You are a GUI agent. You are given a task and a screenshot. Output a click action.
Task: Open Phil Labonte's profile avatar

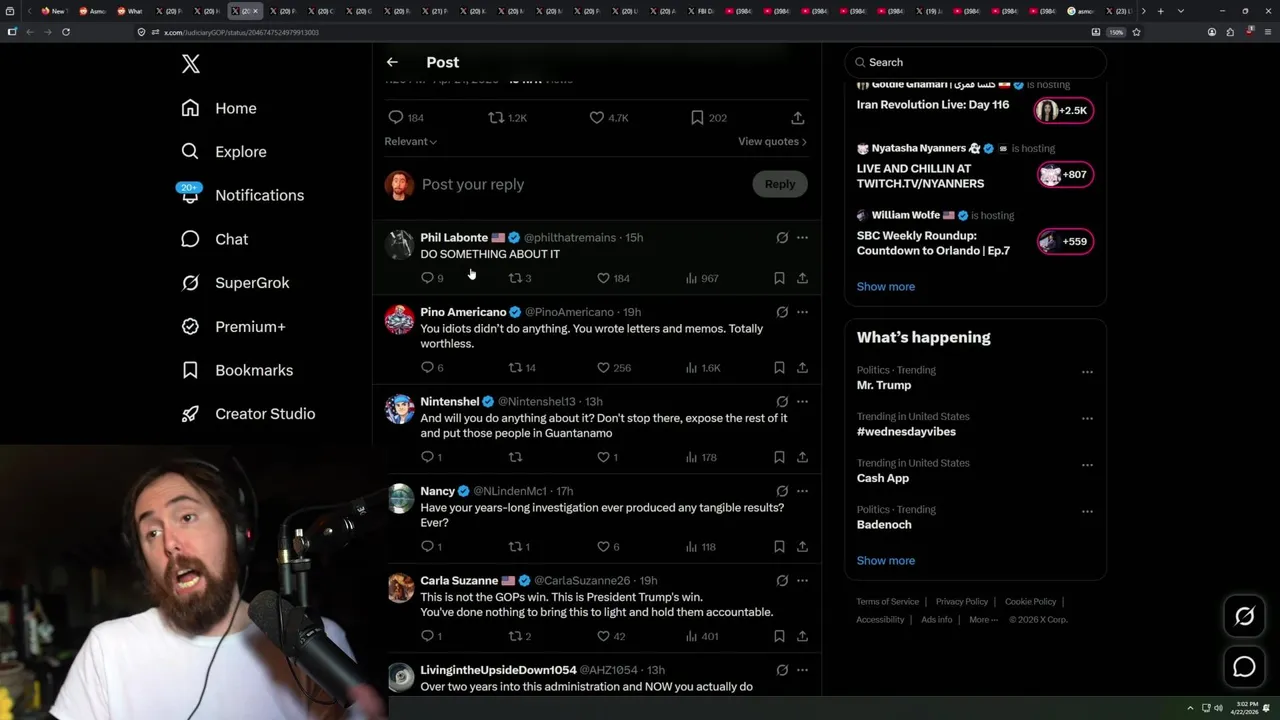400,244
